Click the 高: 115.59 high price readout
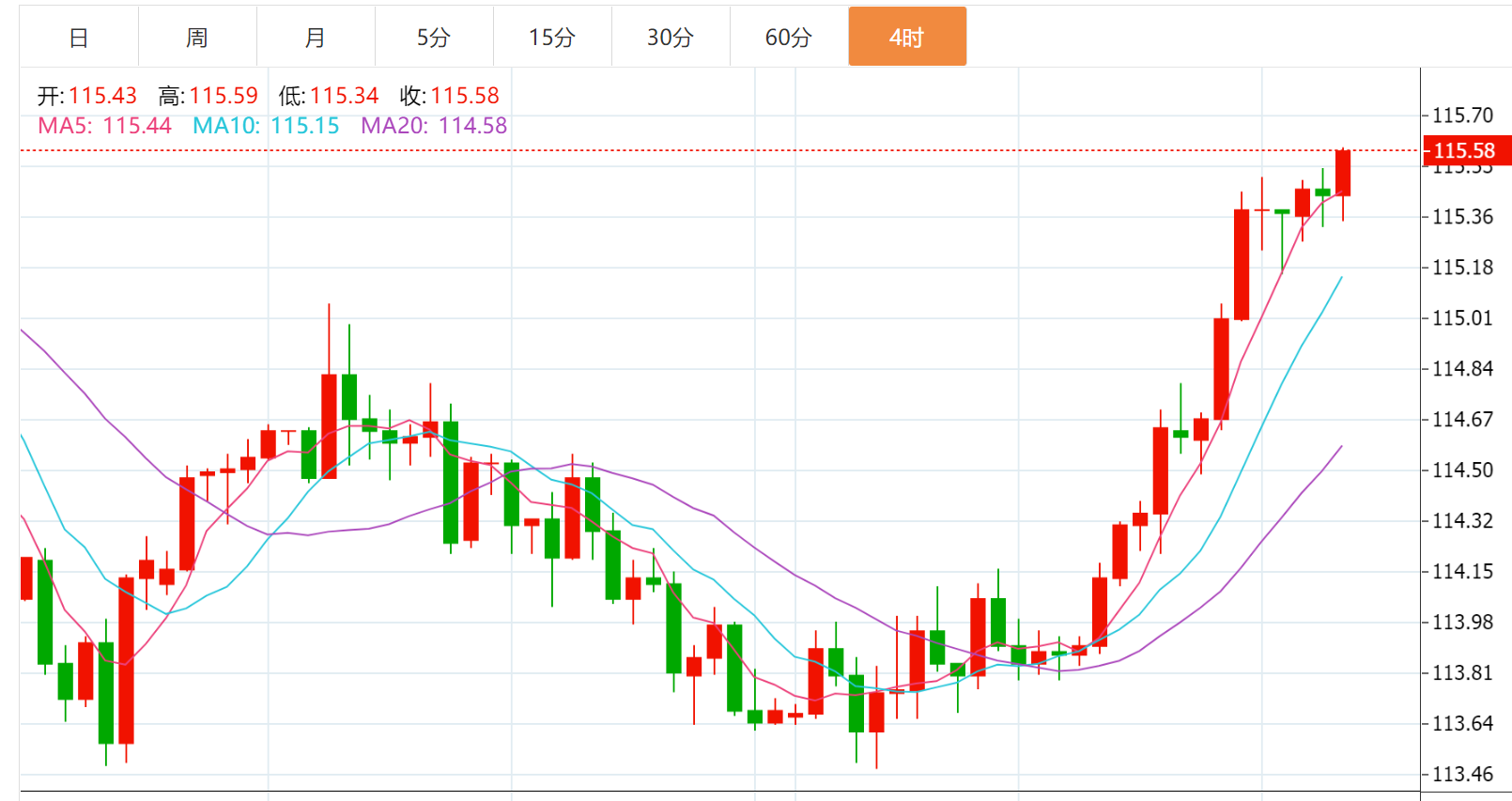 (x=208, y=96)
